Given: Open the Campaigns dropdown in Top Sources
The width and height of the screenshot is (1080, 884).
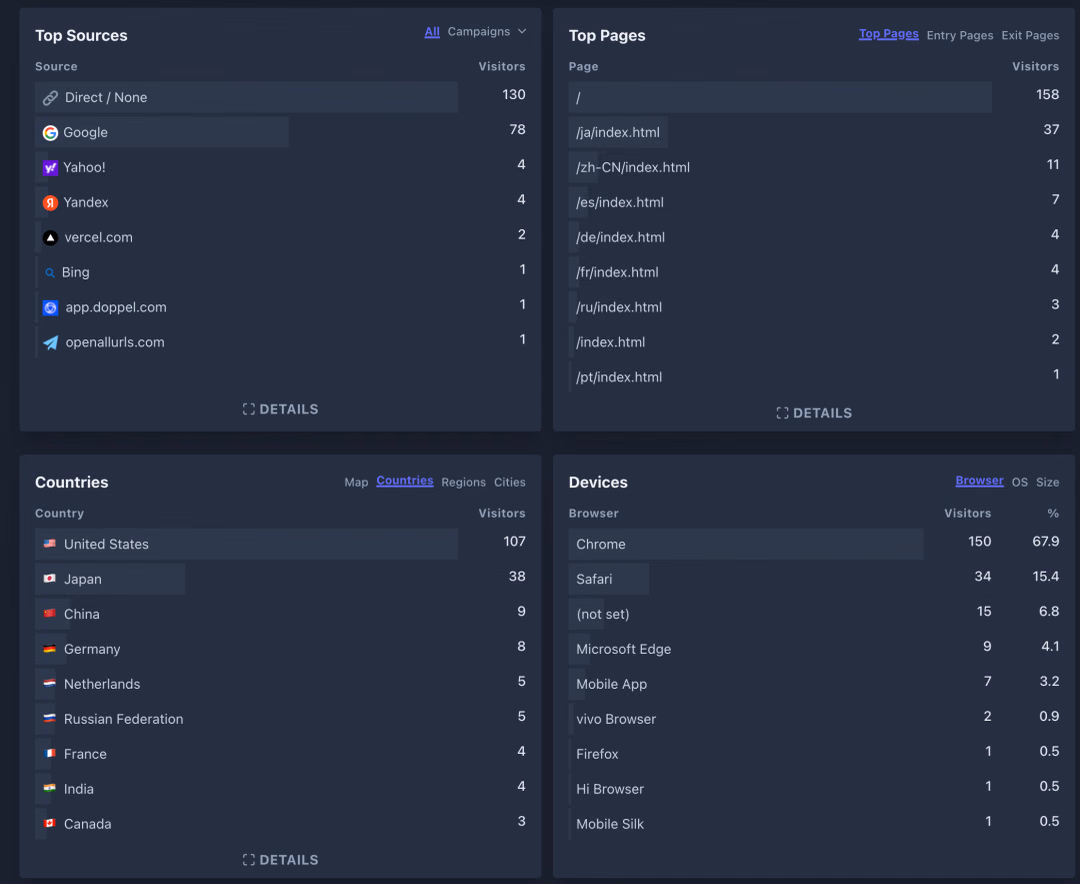Looking at the screenshot, I should tap(487, 32).
